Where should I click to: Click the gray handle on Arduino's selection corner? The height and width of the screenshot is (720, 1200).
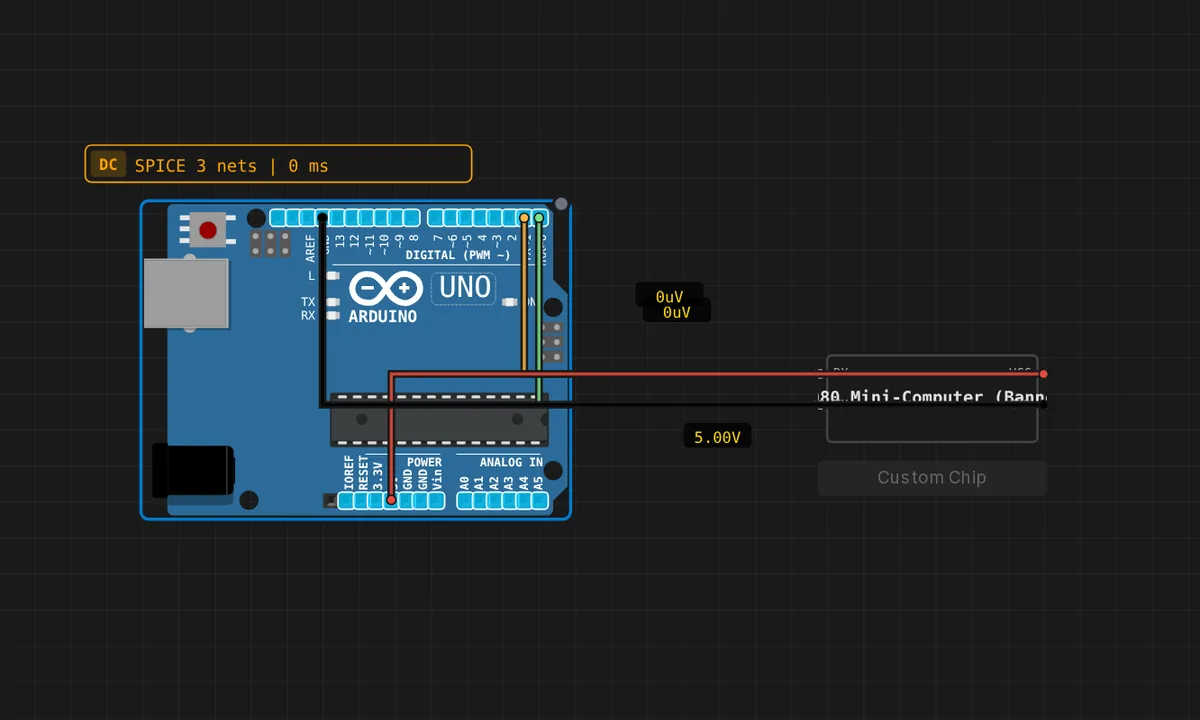tap(561, 204)
